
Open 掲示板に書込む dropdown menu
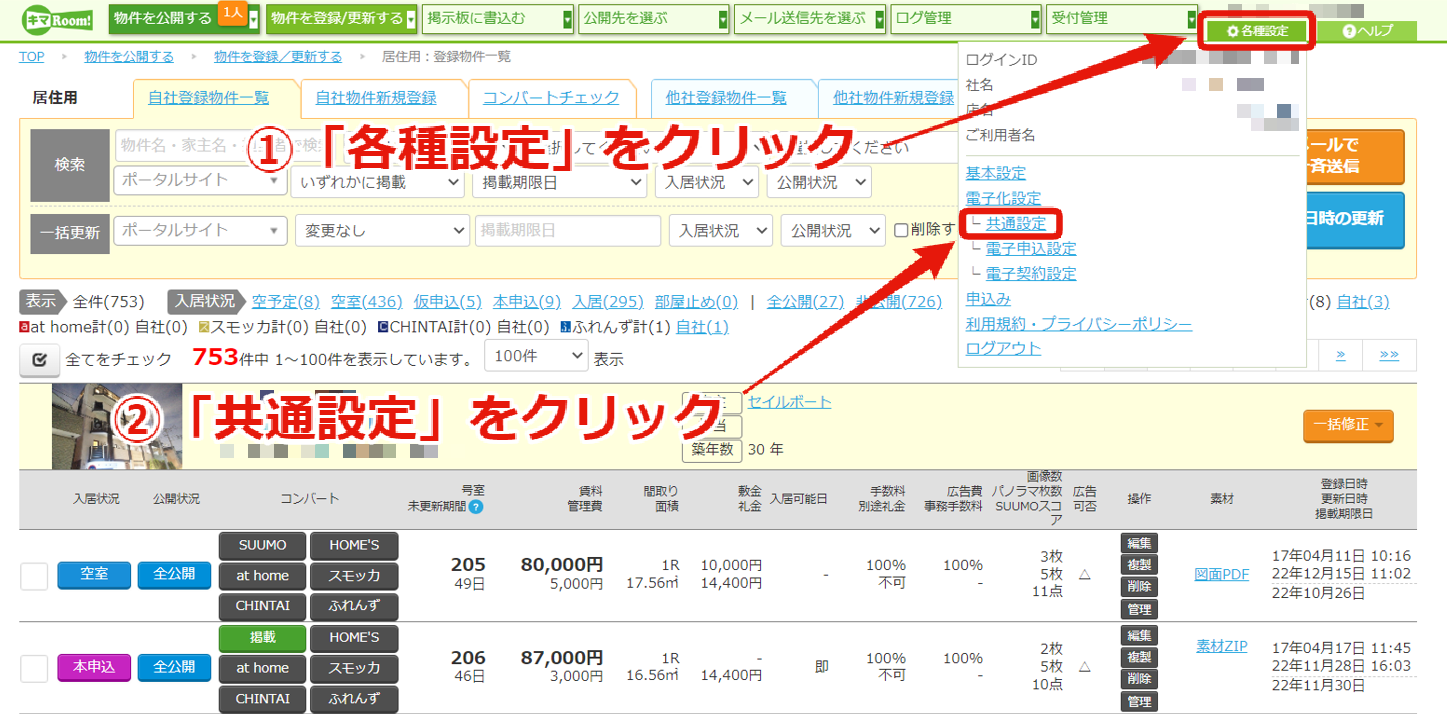(498, 18)
